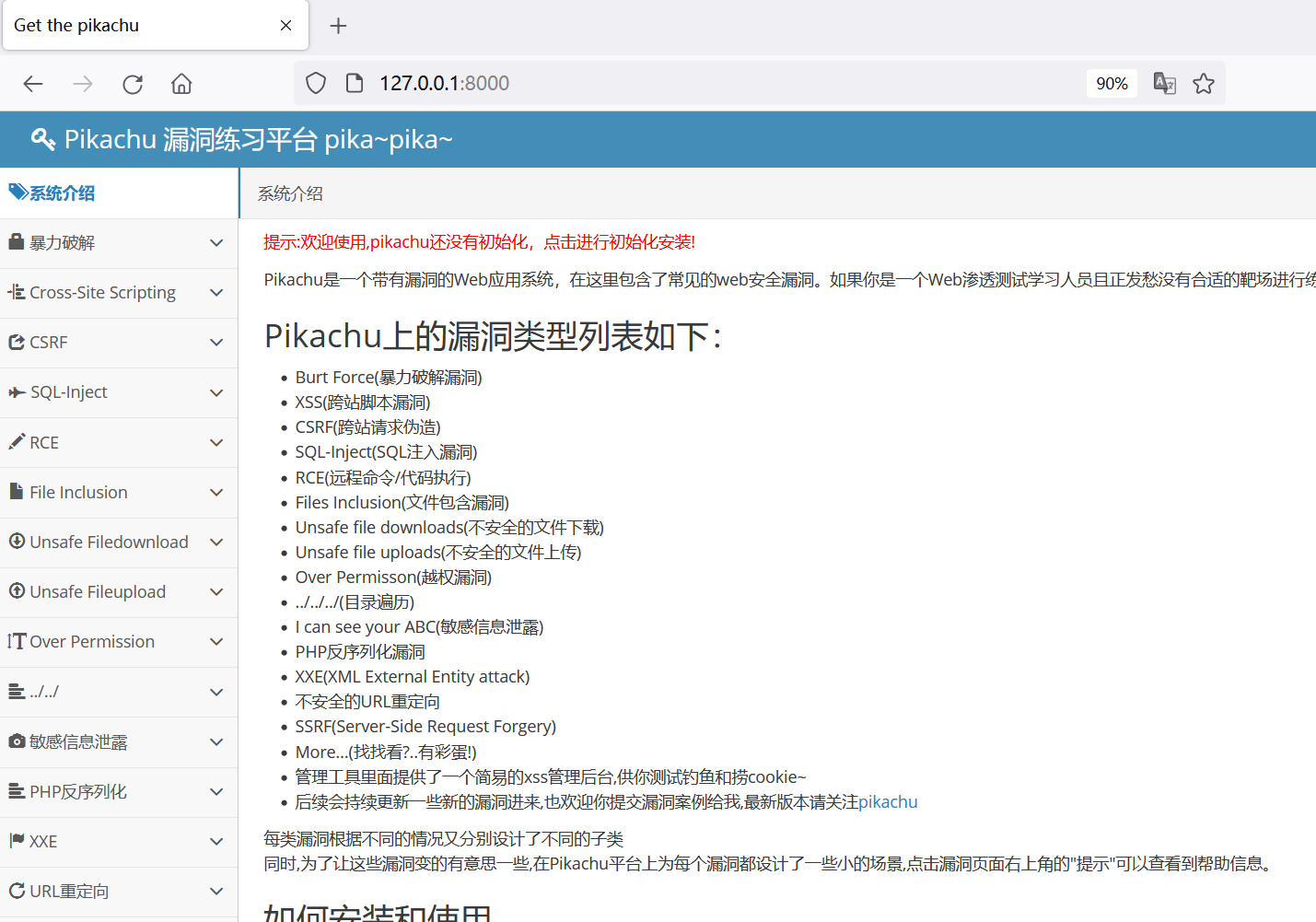
Task: Expand the Unsafe Fileupload chevron
Action: (x=216, y=592)
